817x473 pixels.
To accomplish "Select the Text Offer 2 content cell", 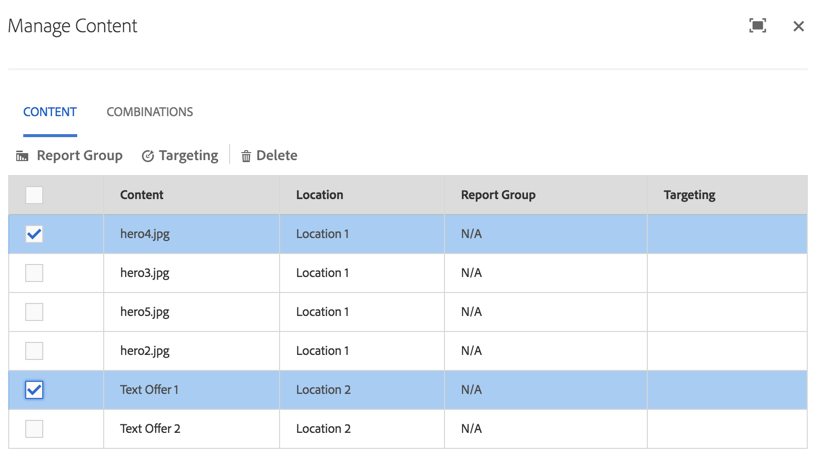I will pos(150,429).
